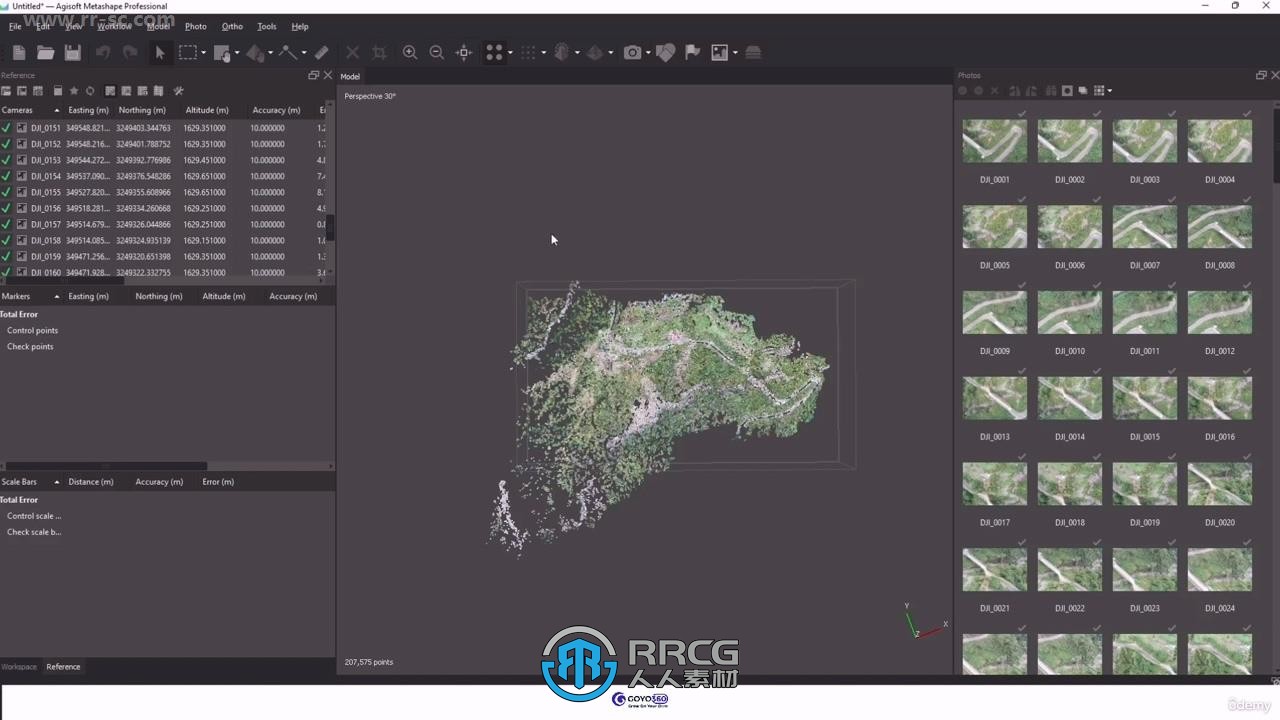Click the Show Basemap layers icon
Screen dimensions: 1280x720
coord(753,52)
